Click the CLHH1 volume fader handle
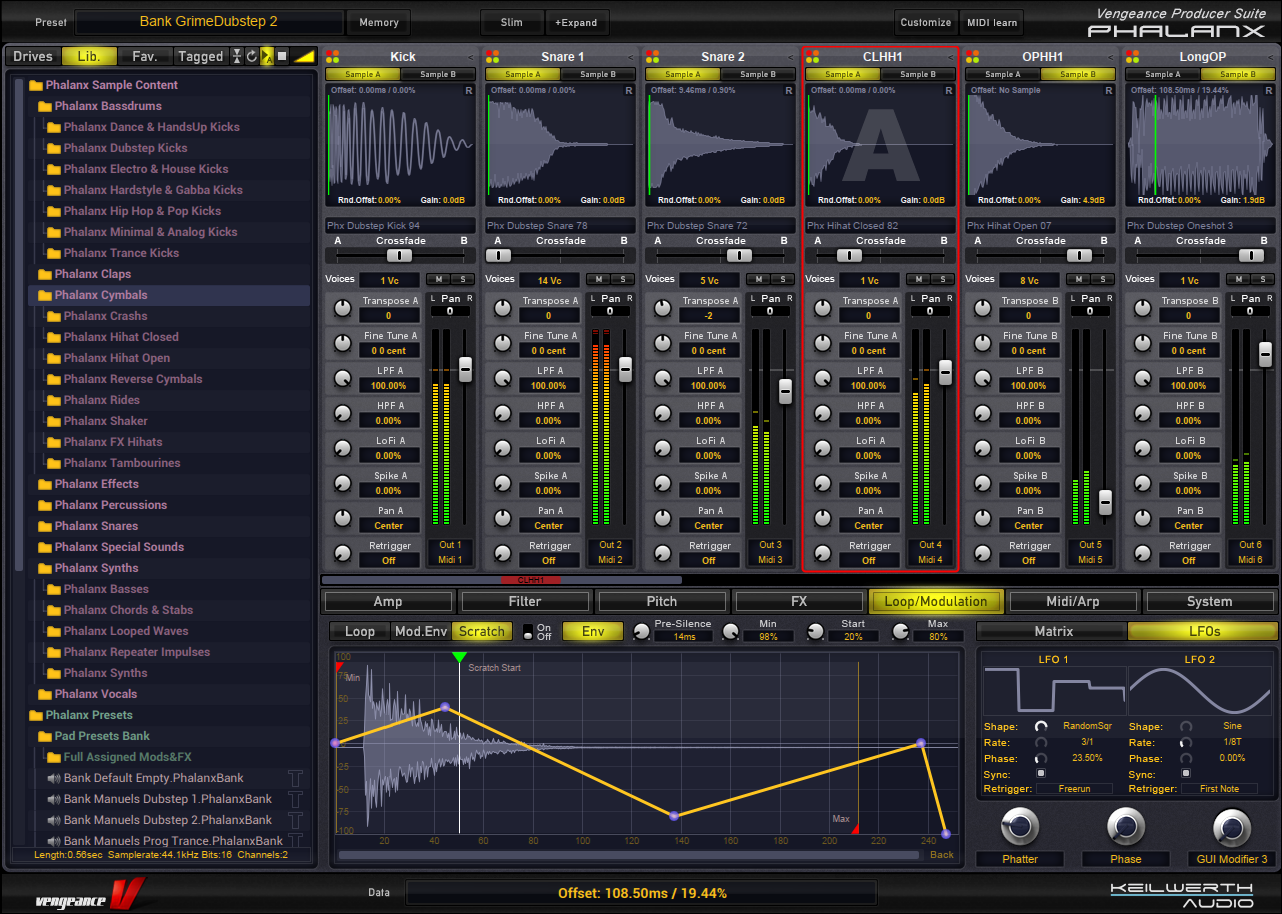 point(945,371)
